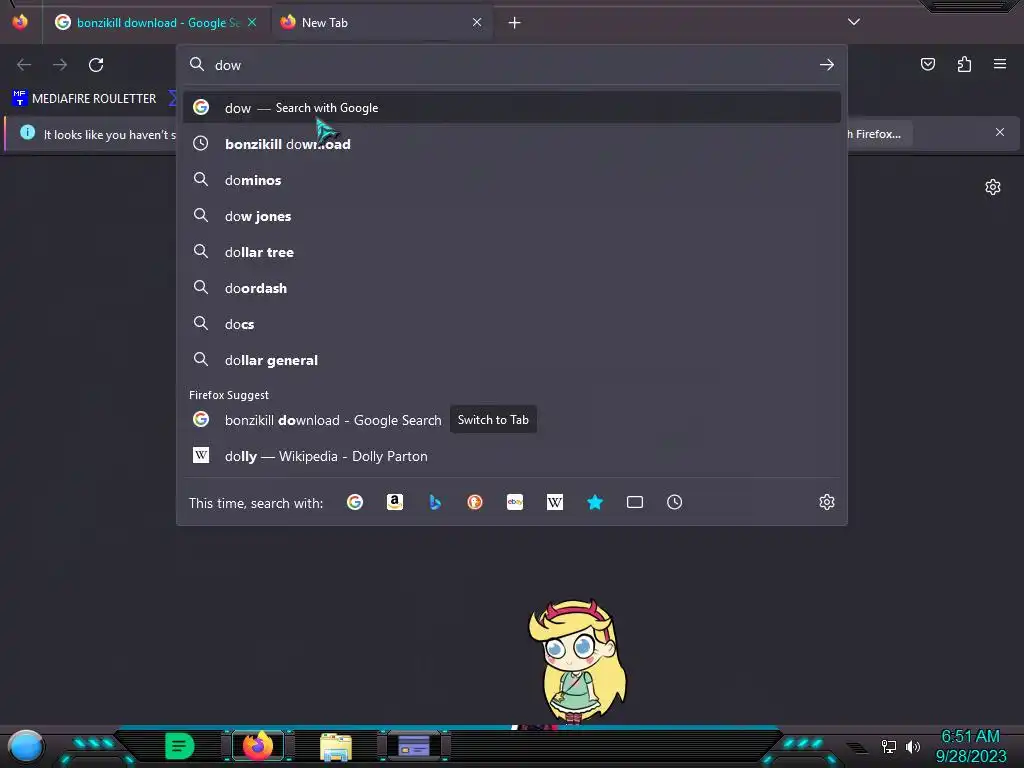Search this time with eBay
Viewport: 1024px width, 768px height.
tap(515, 502)
